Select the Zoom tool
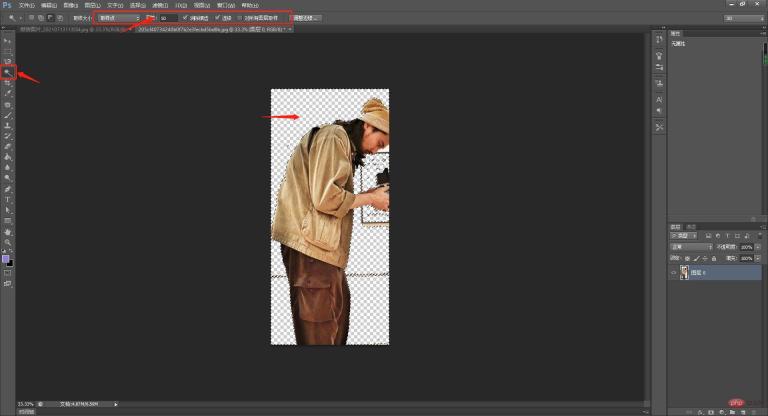The image size is (768, 416). point(7,242)
